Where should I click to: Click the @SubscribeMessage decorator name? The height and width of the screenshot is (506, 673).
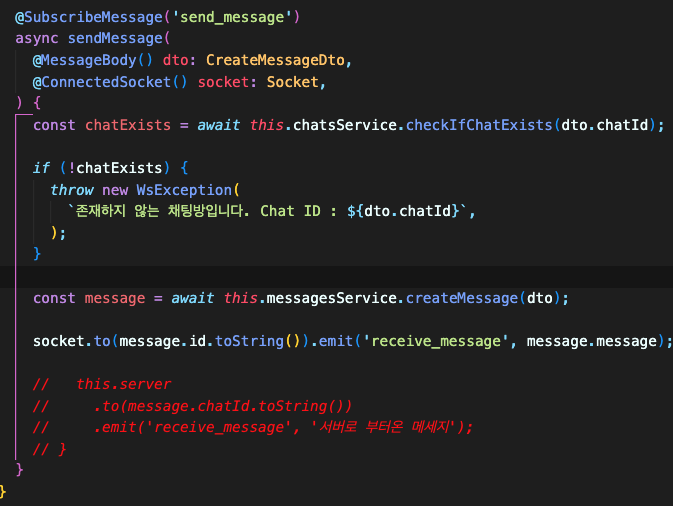pos(89,17)
